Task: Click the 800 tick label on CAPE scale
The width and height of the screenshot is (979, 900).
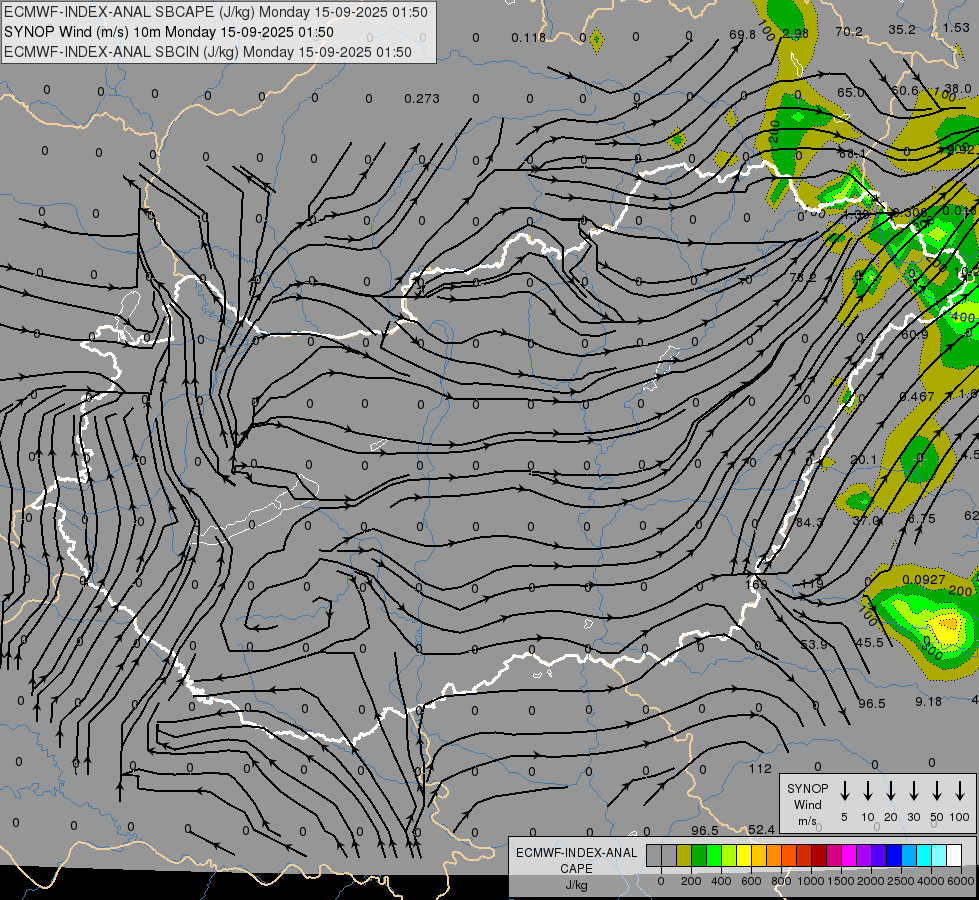Action: pyautogui.click(x=781, y=881)
